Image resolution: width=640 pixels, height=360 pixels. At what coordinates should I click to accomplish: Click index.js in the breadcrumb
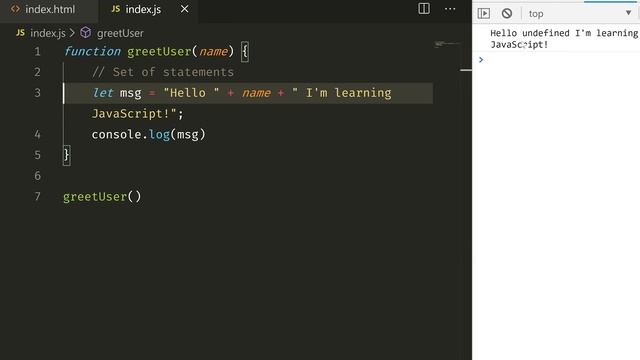(48, 33)
